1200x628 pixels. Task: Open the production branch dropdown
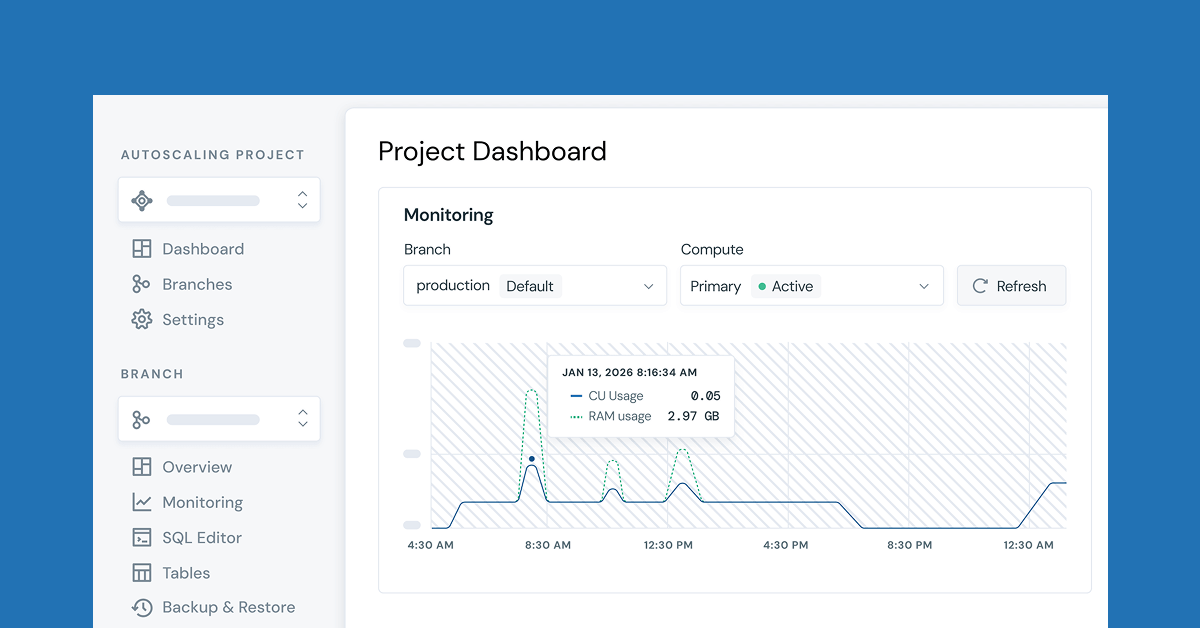pos(535,285)
